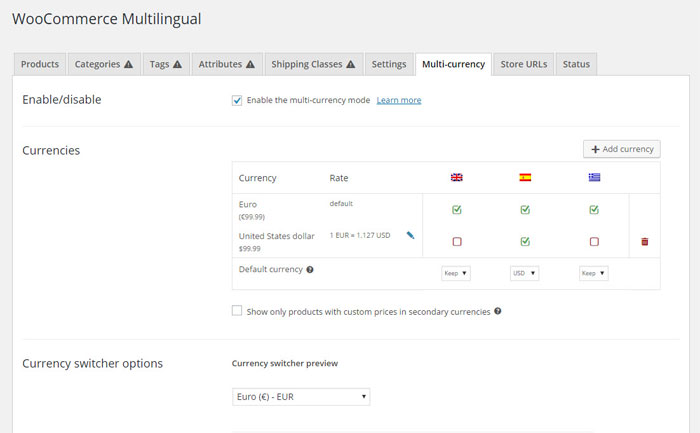This screenshot has width=700, height=433.
Task: Click warning icon on Tags tab
Action: [x=177, y=64]
